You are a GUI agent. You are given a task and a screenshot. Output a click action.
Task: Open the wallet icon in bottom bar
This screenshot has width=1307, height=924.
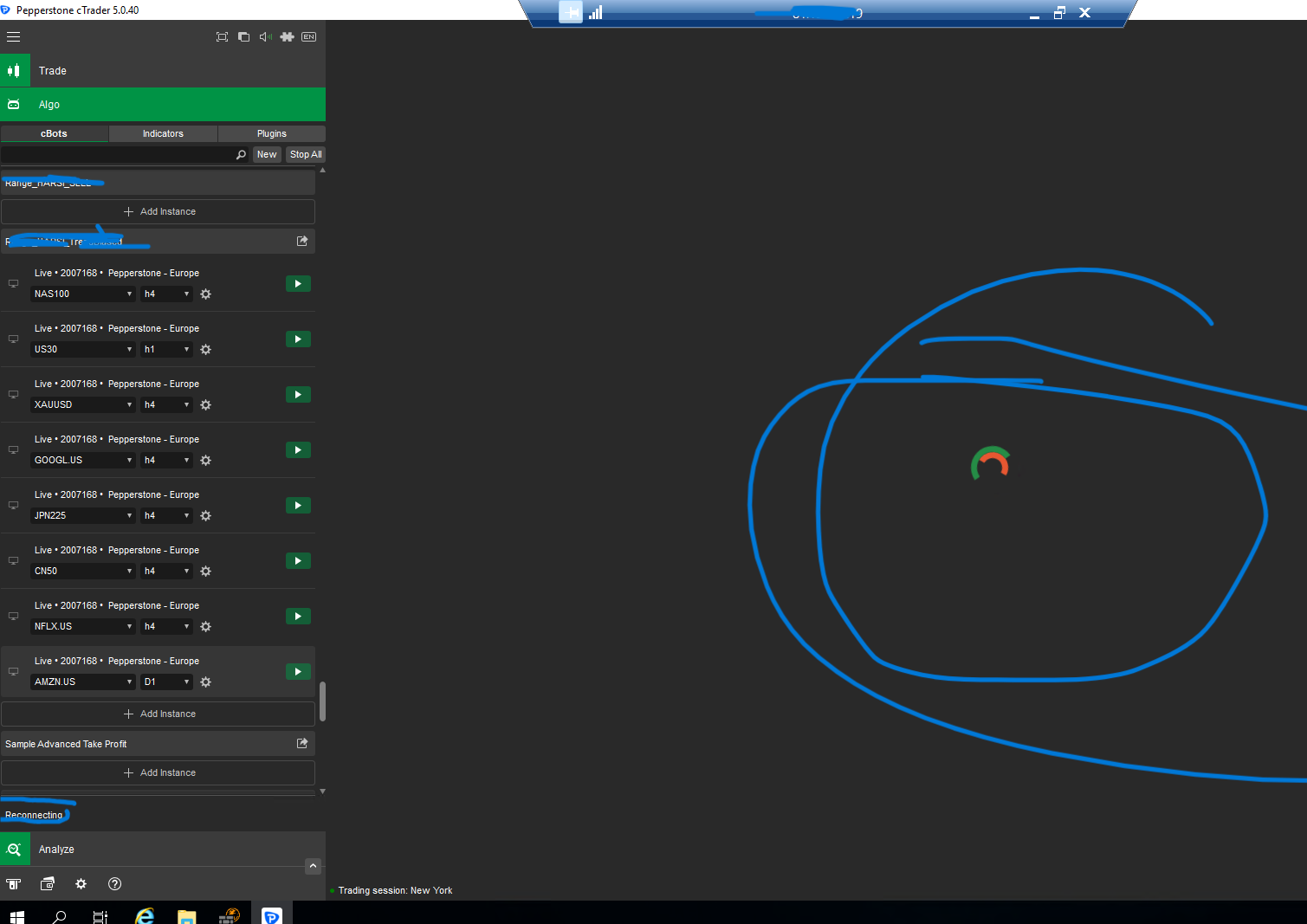click(x=48, y=884)
